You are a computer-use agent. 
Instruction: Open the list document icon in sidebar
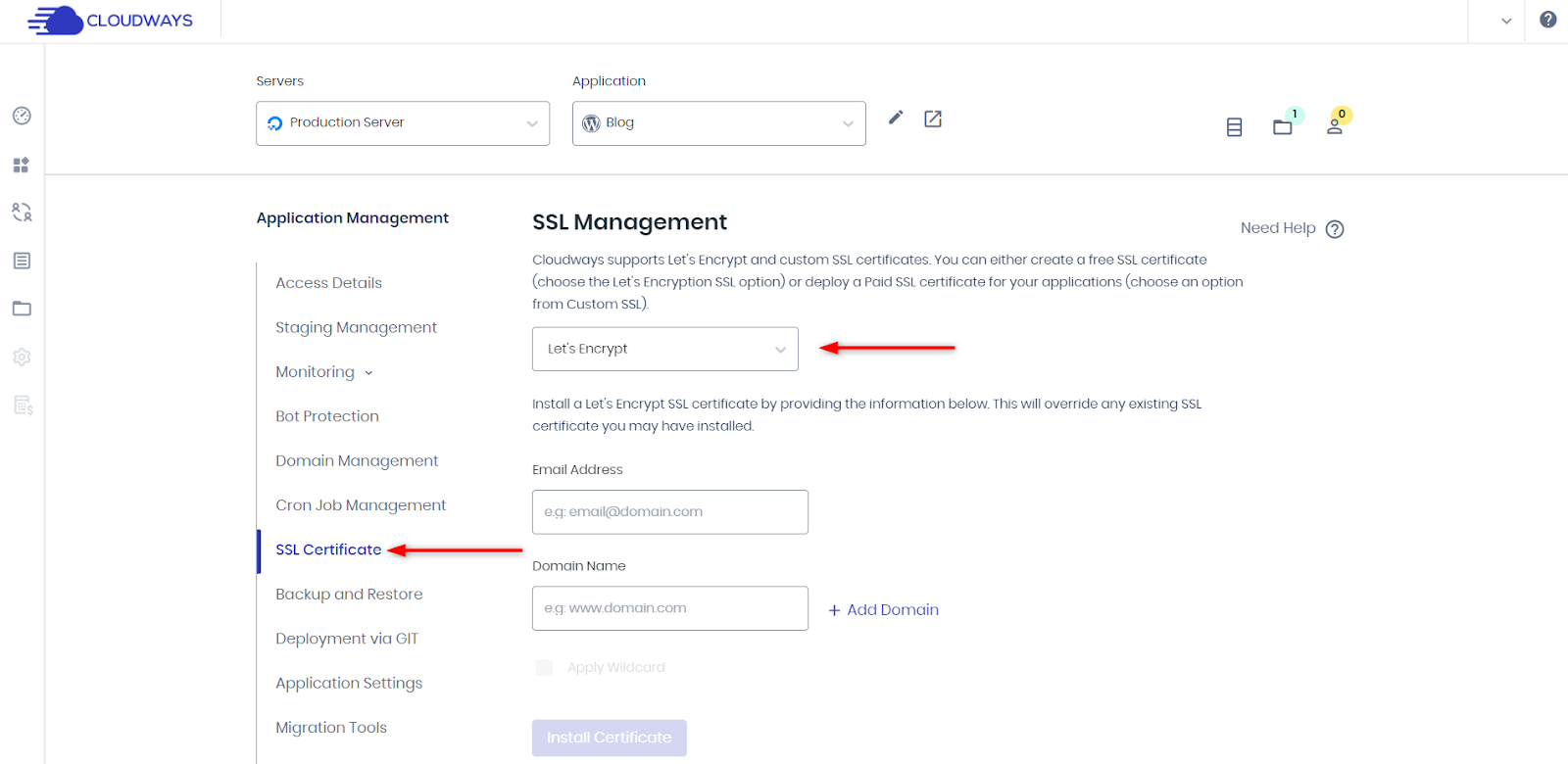(22, 261)
